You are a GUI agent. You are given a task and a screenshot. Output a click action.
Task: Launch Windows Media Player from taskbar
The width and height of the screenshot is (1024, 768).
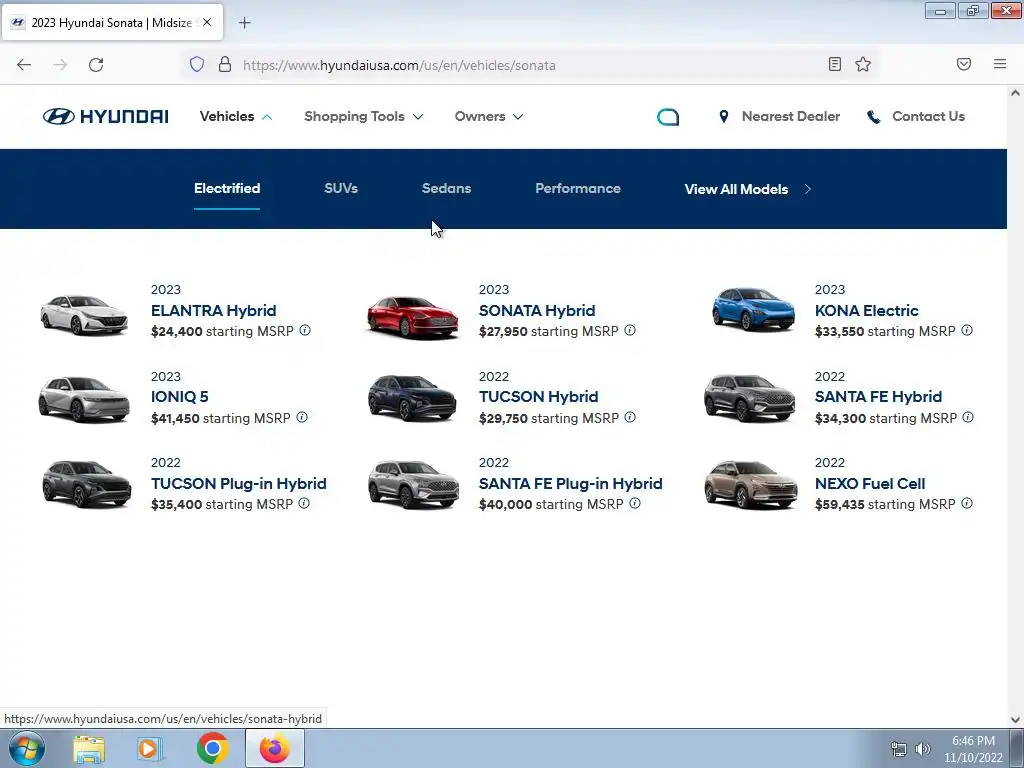150,749
